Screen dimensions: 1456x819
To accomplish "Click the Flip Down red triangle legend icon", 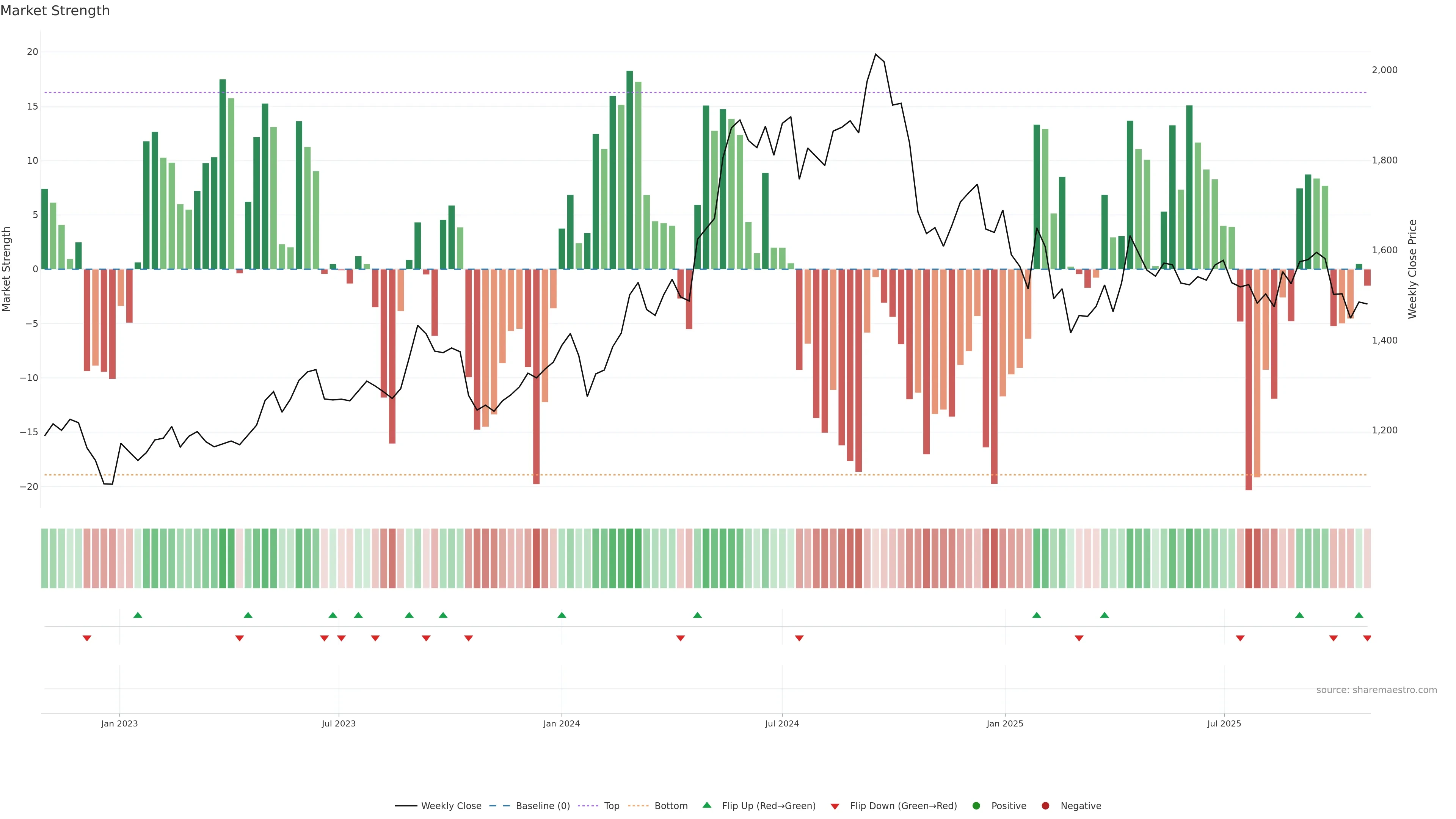I will coord(835,806).
